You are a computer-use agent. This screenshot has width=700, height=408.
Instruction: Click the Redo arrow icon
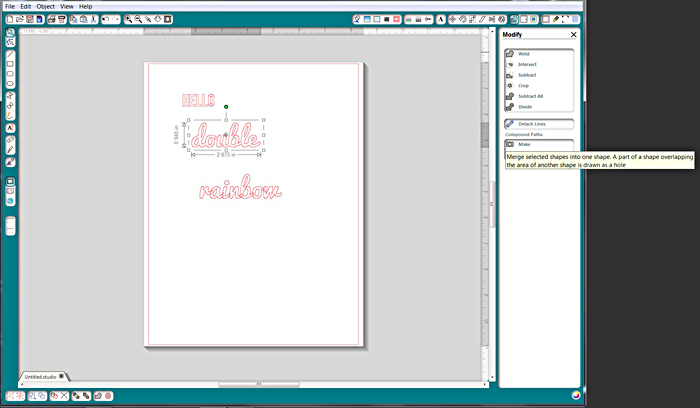click(x=116, y=19)
